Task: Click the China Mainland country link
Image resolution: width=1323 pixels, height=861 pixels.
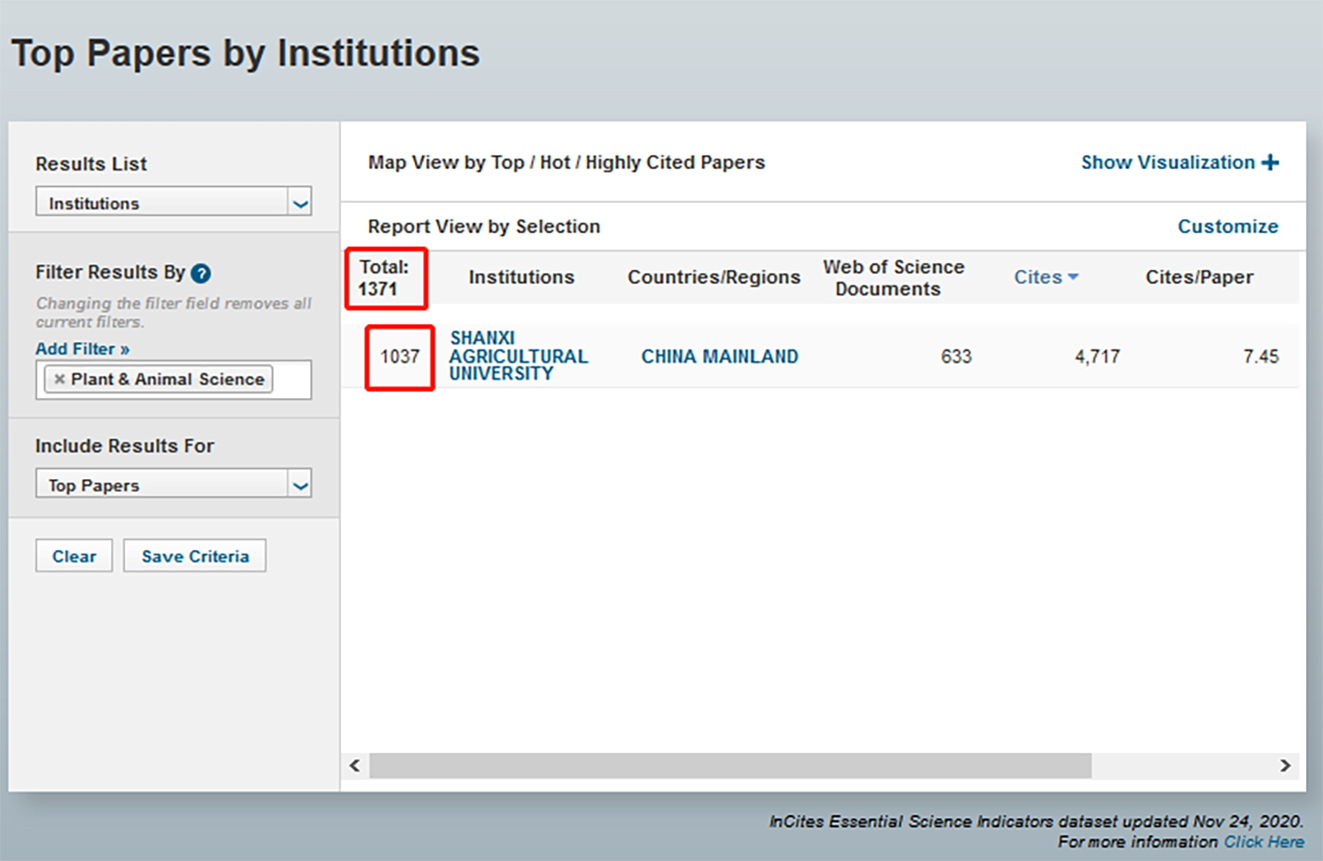Action: click(719, 356)
